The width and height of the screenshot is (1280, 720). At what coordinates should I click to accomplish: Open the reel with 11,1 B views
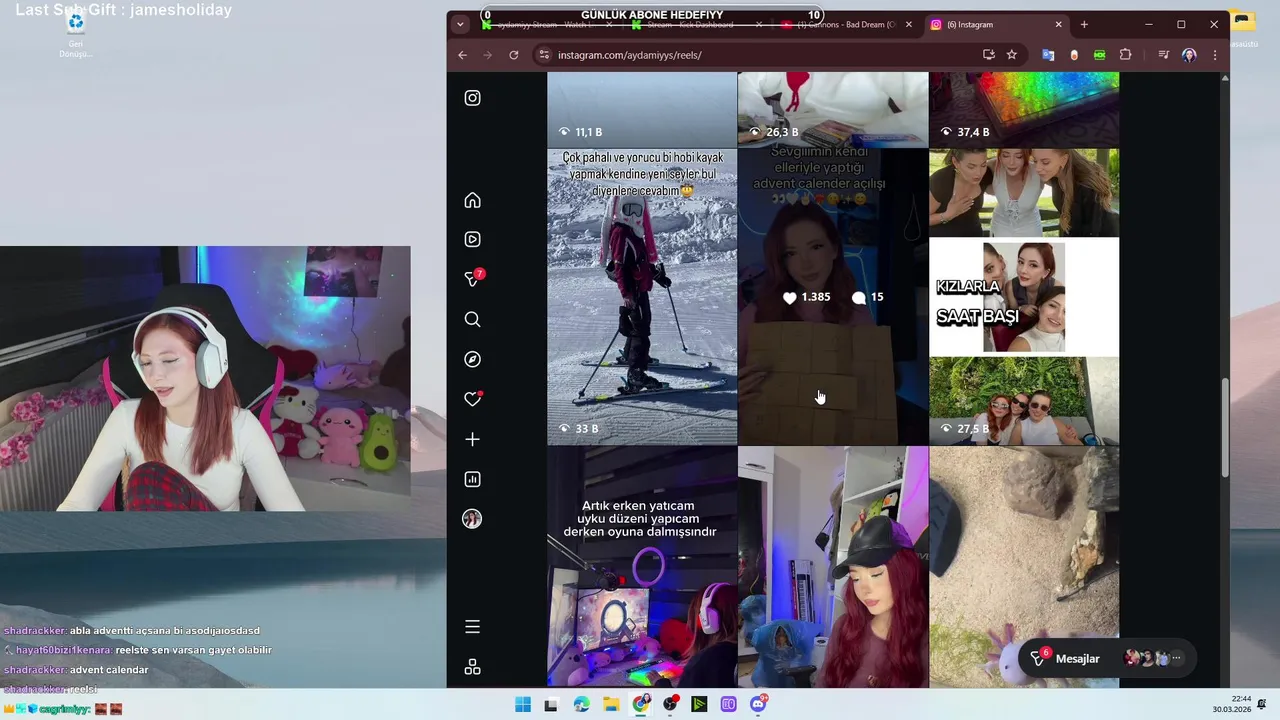pyautogui.click(x=642, y=110)
